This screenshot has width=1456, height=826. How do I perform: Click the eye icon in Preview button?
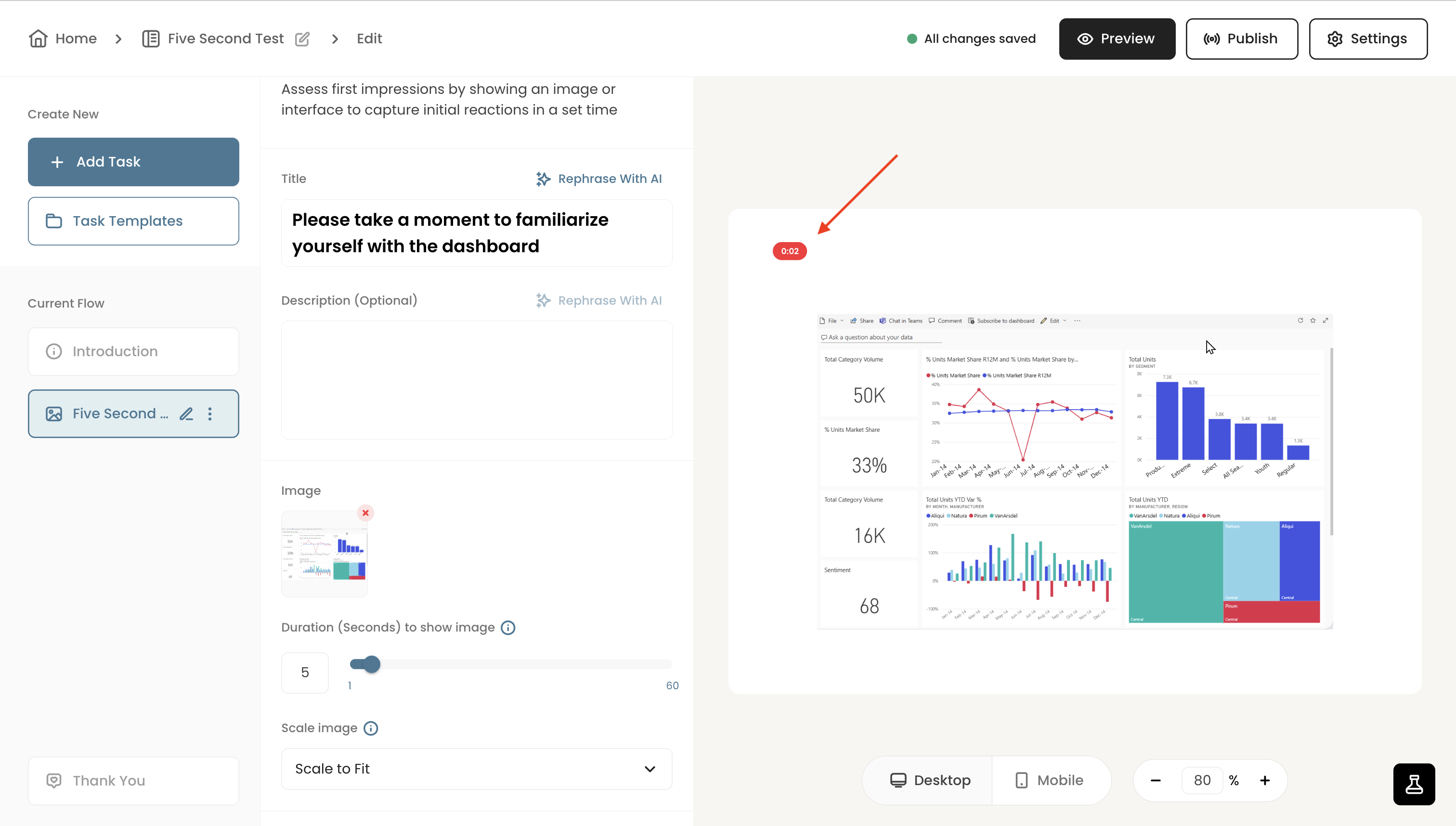(1085, 39)
